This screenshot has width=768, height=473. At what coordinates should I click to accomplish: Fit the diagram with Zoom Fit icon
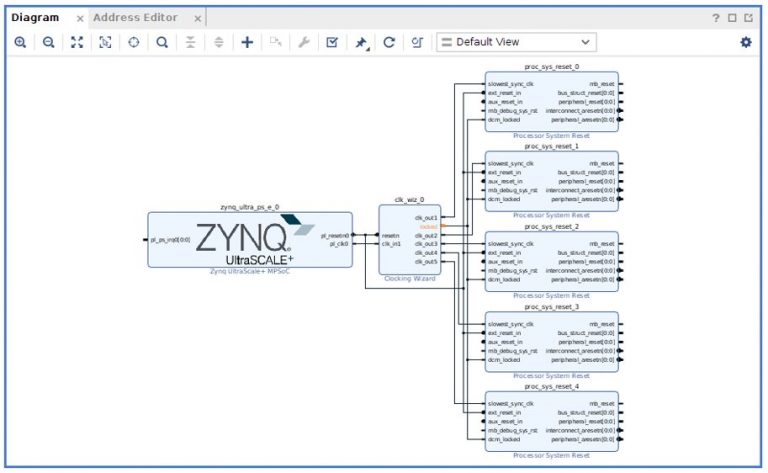point(77,43)
